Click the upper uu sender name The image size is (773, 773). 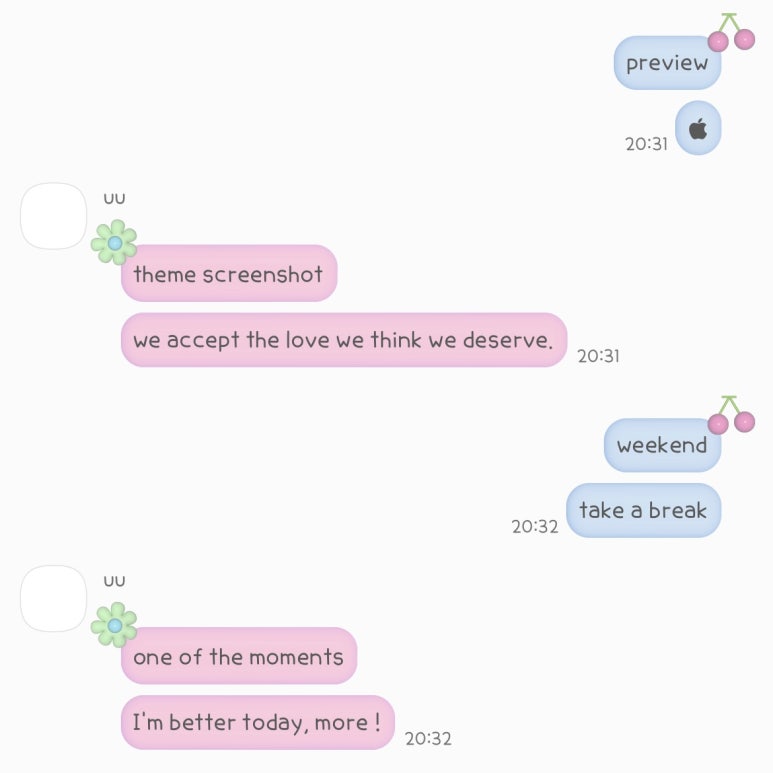(x=114, y=199)
